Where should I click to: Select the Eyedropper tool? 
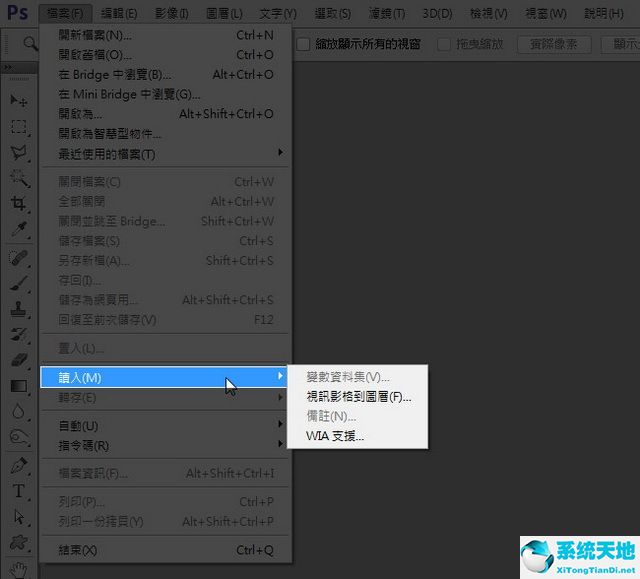18,230
